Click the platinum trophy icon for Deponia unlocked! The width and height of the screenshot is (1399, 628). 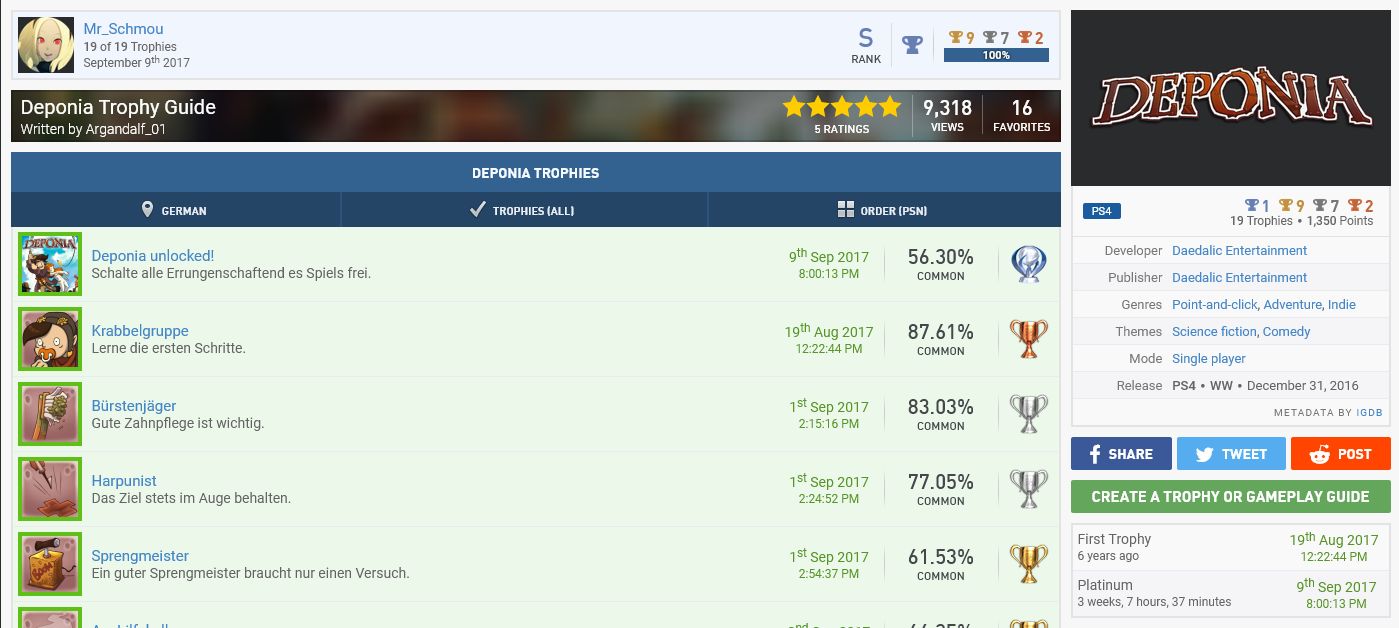[1028, 264]
